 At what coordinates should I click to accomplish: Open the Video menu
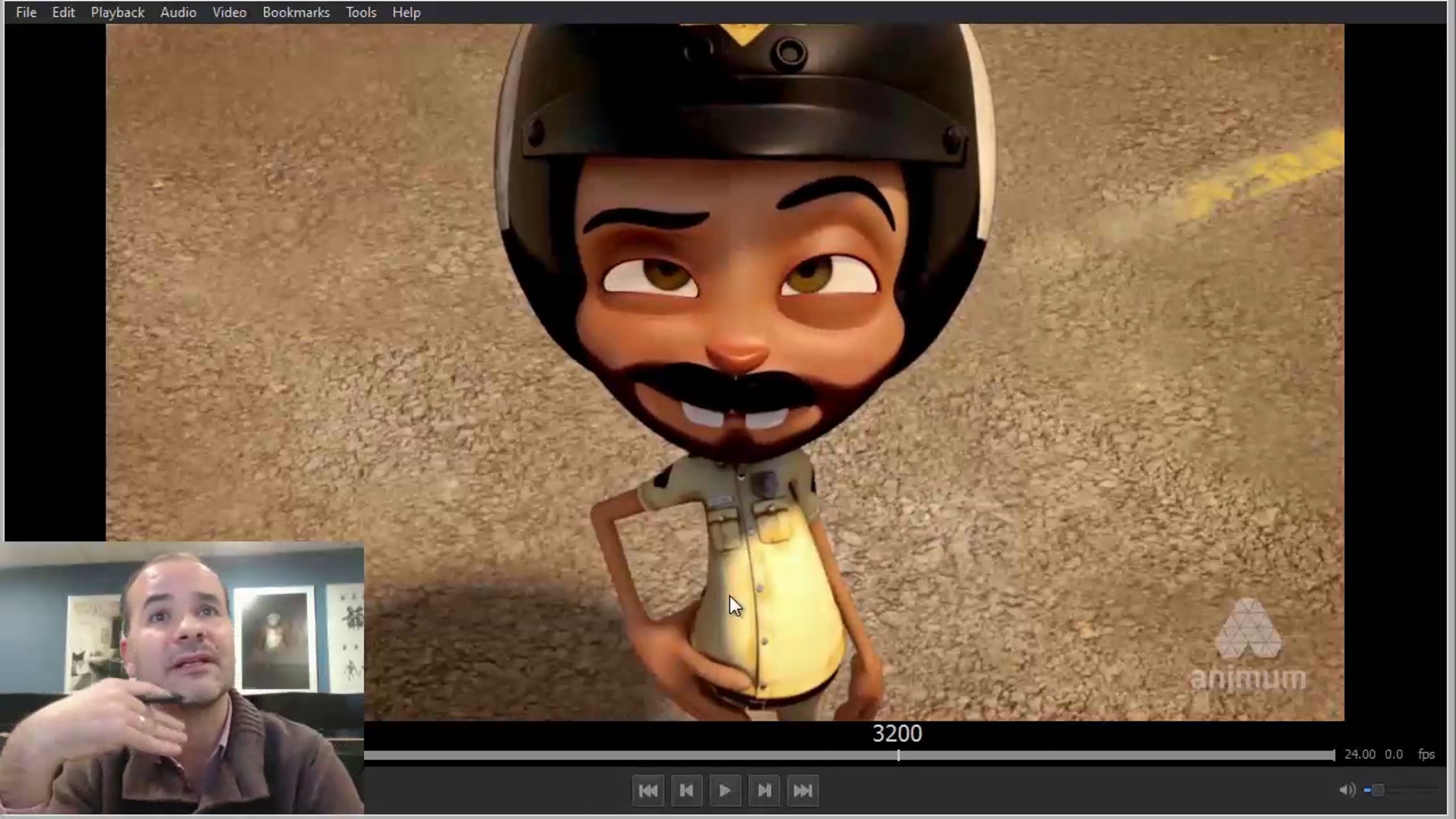coord(229,12)
